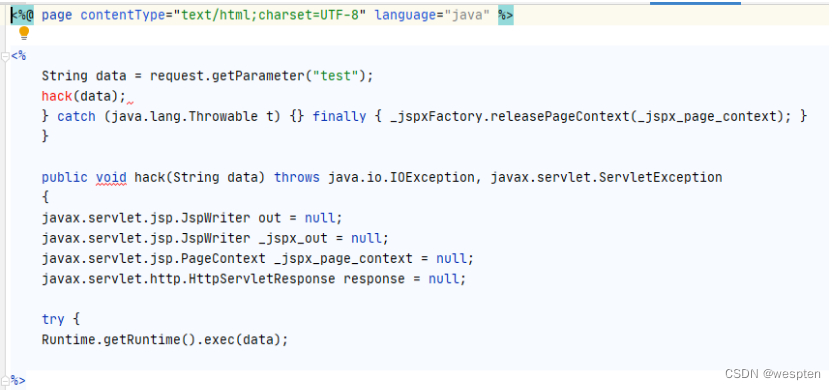
Task: Click the text 'contentType' in page directive
Action: pyautogui.click(x=122, y=15)
